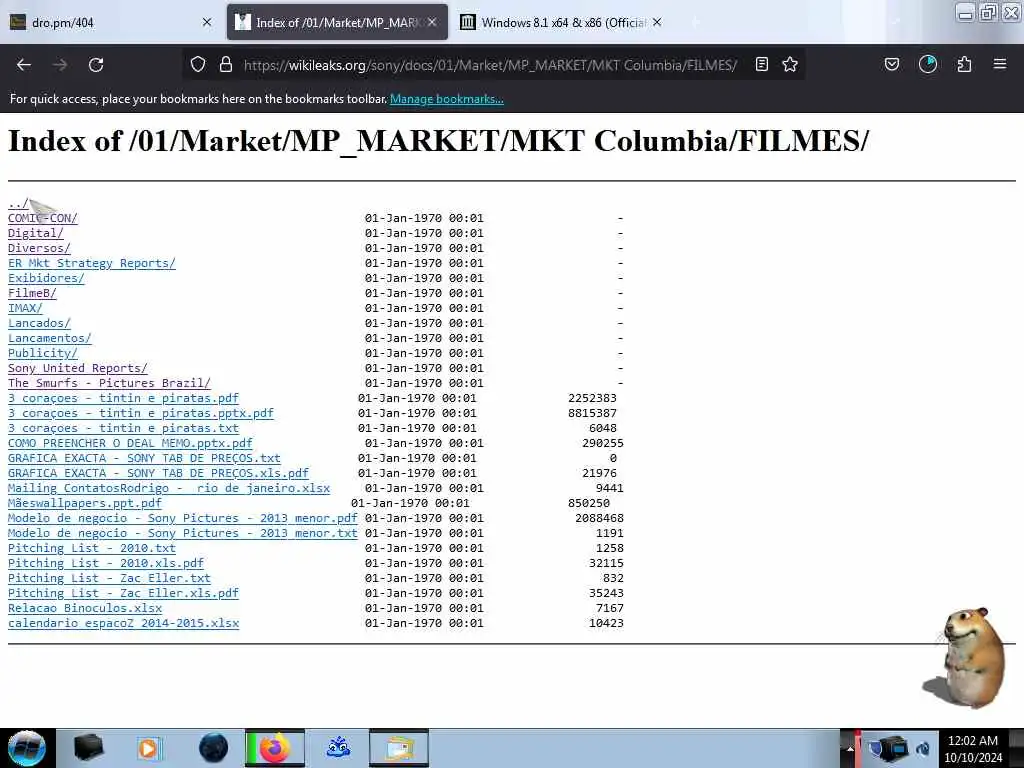The height and width of the screenshot is (768, 1024).
Task: Open Manage bookmarks link
Action: click(447, 99)
